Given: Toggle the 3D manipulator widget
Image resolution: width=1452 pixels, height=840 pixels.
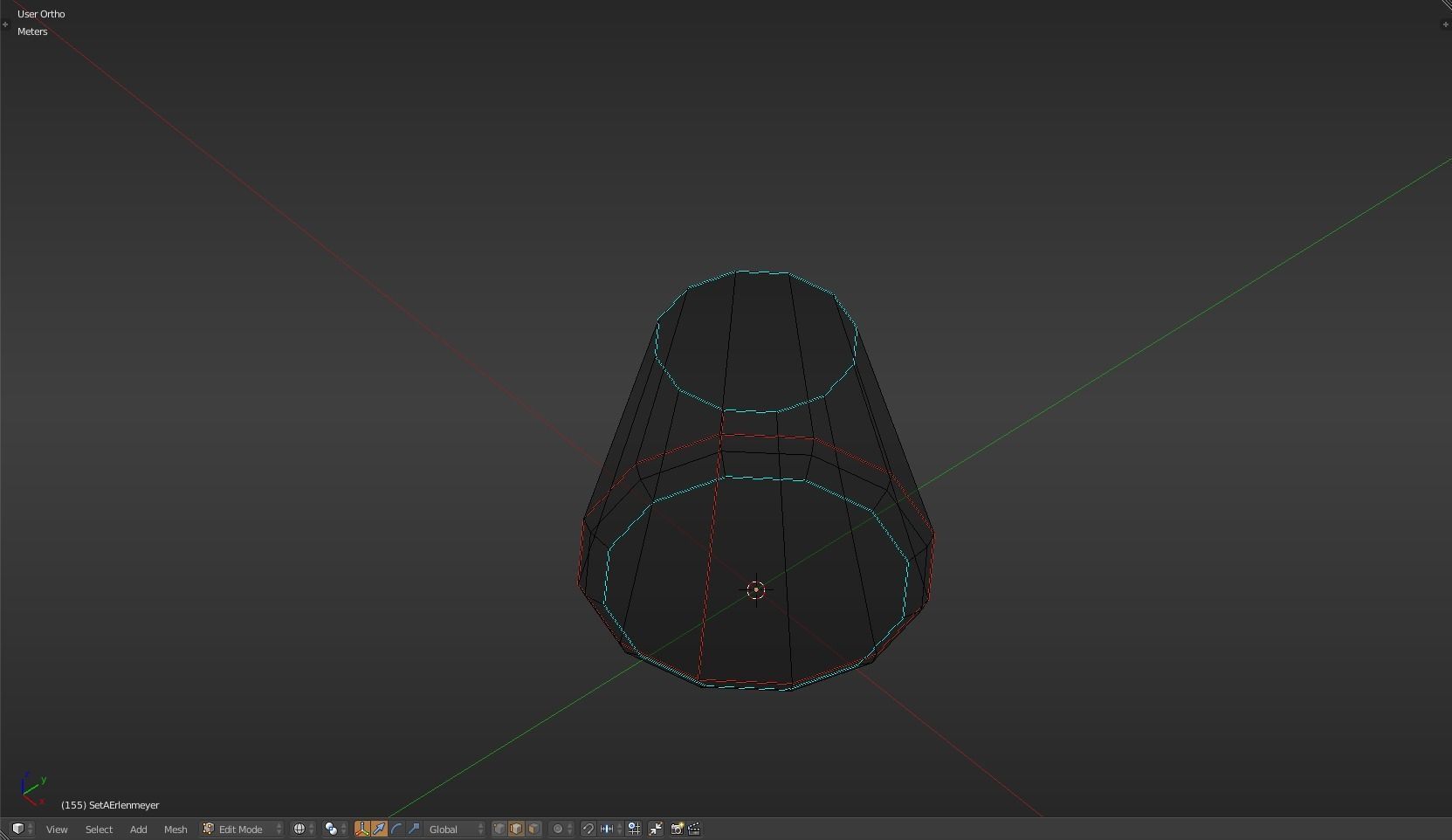Looking at the screenshot, I should (x=362, y=829).
